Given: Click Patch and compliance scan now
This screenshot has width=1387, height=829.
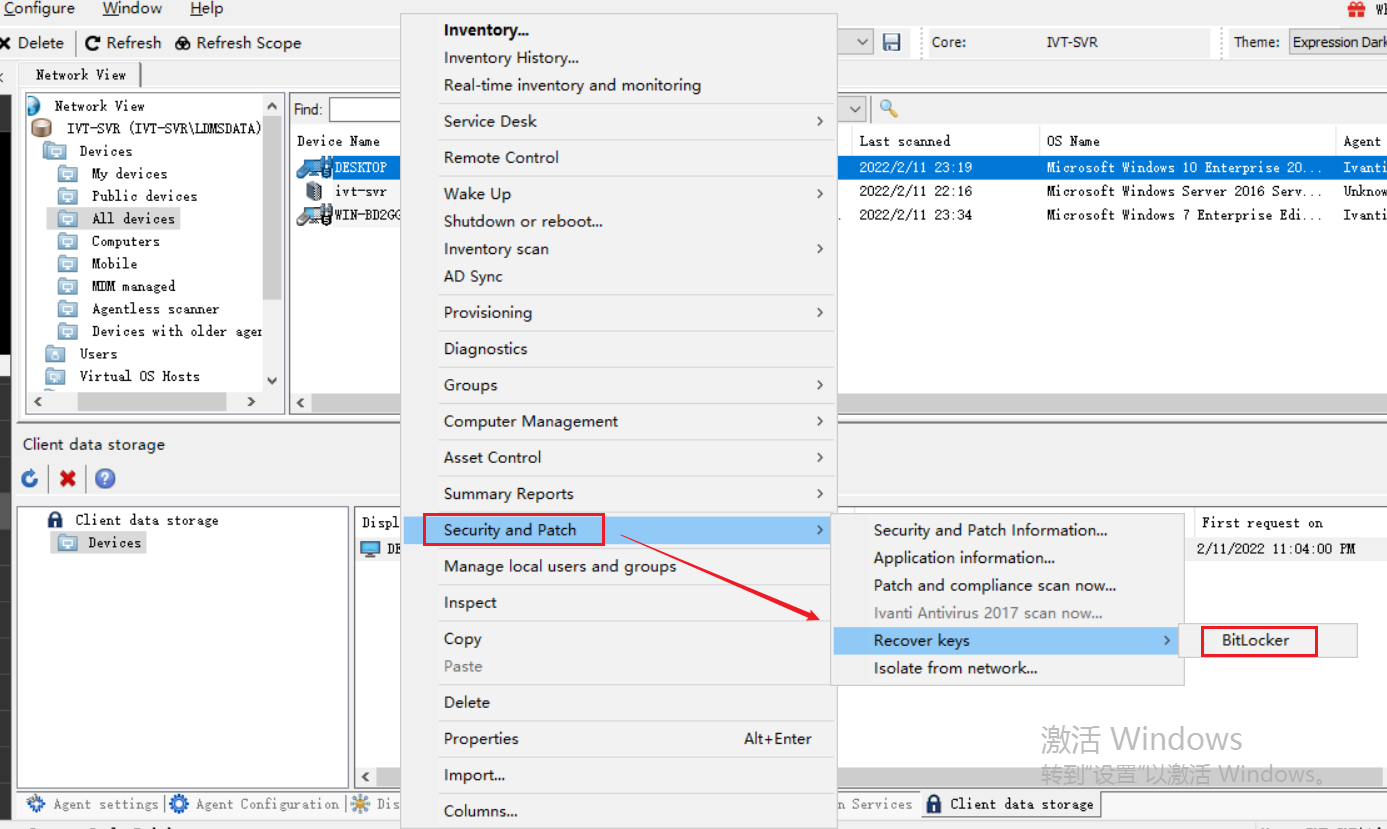Looking at the screenshot, I should 994,585.
